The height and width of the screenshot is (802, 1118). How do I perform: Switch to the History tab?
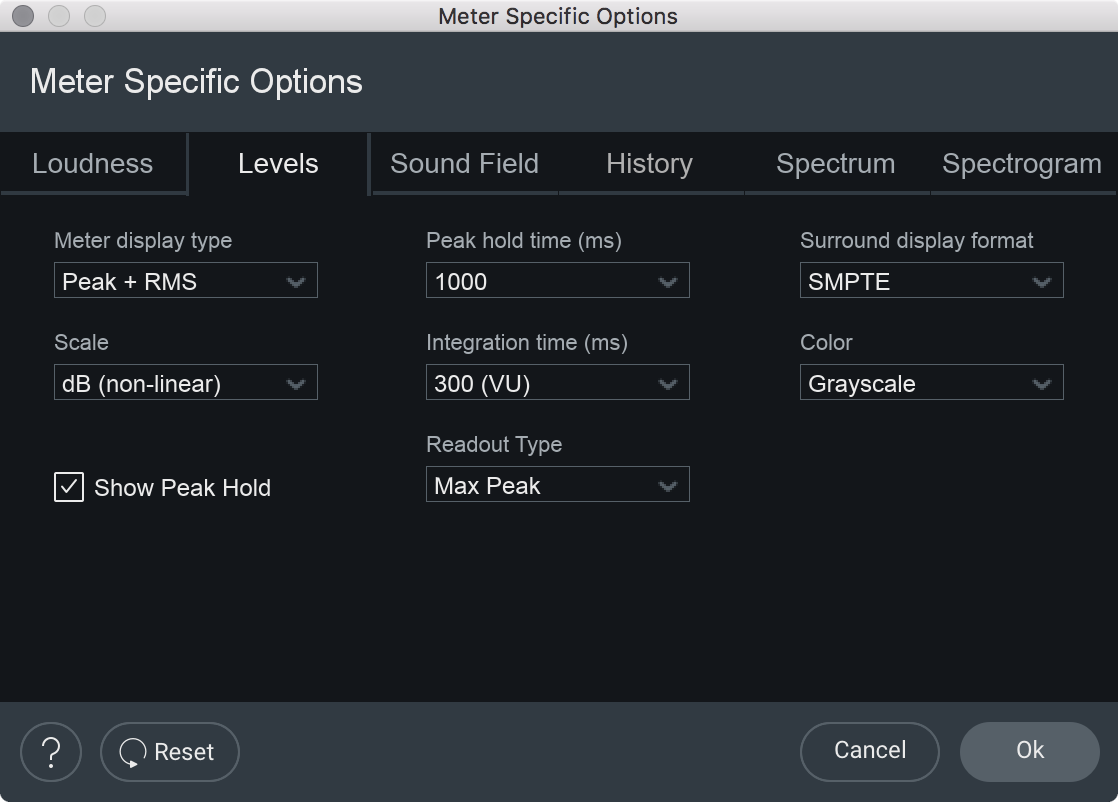pyautogui.click(x=649, y=164)
